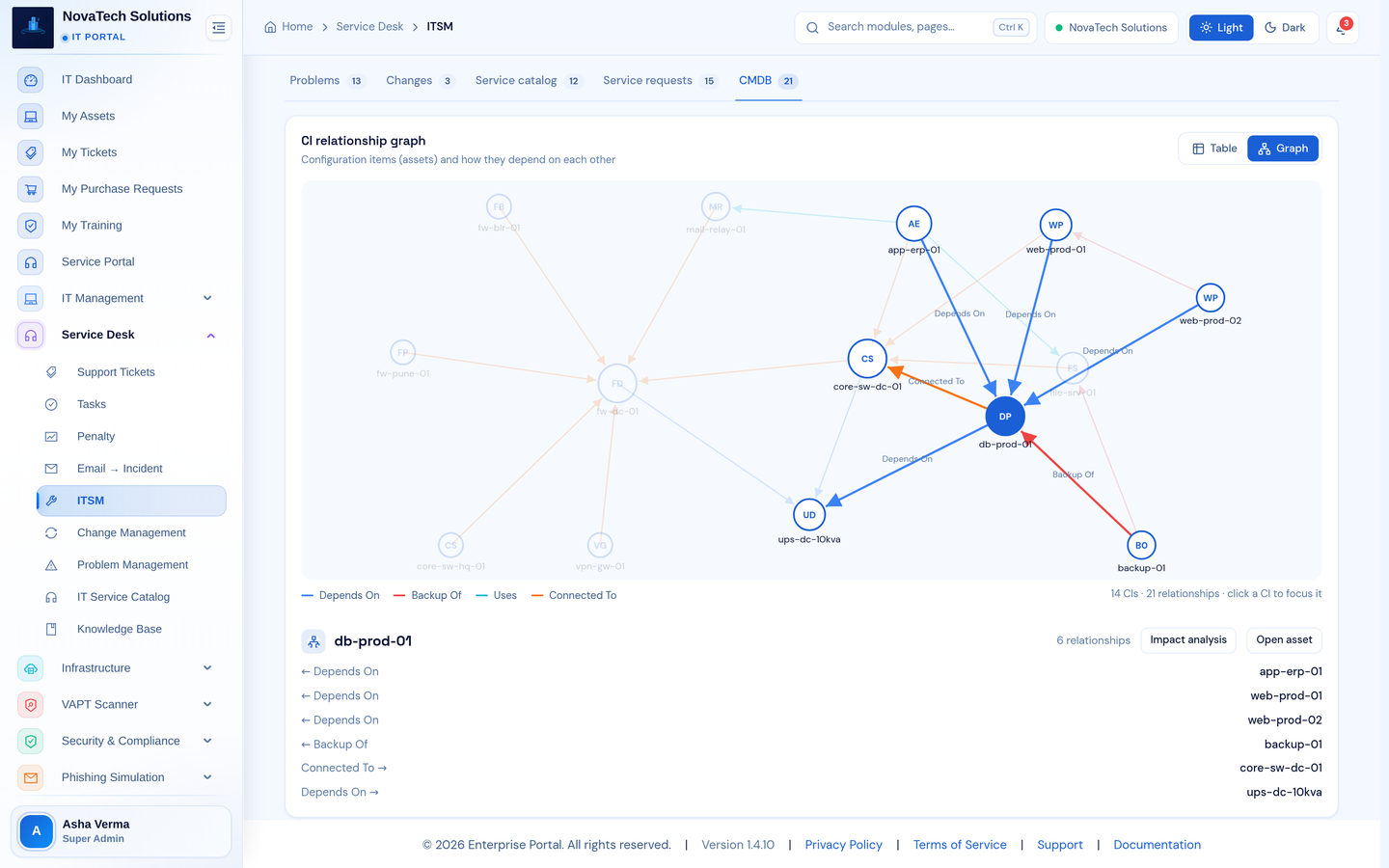Image resolution: width=1389 pixels, height=868 pixels.
Task: Click the My Training shield icon
Action: (31, 226)
